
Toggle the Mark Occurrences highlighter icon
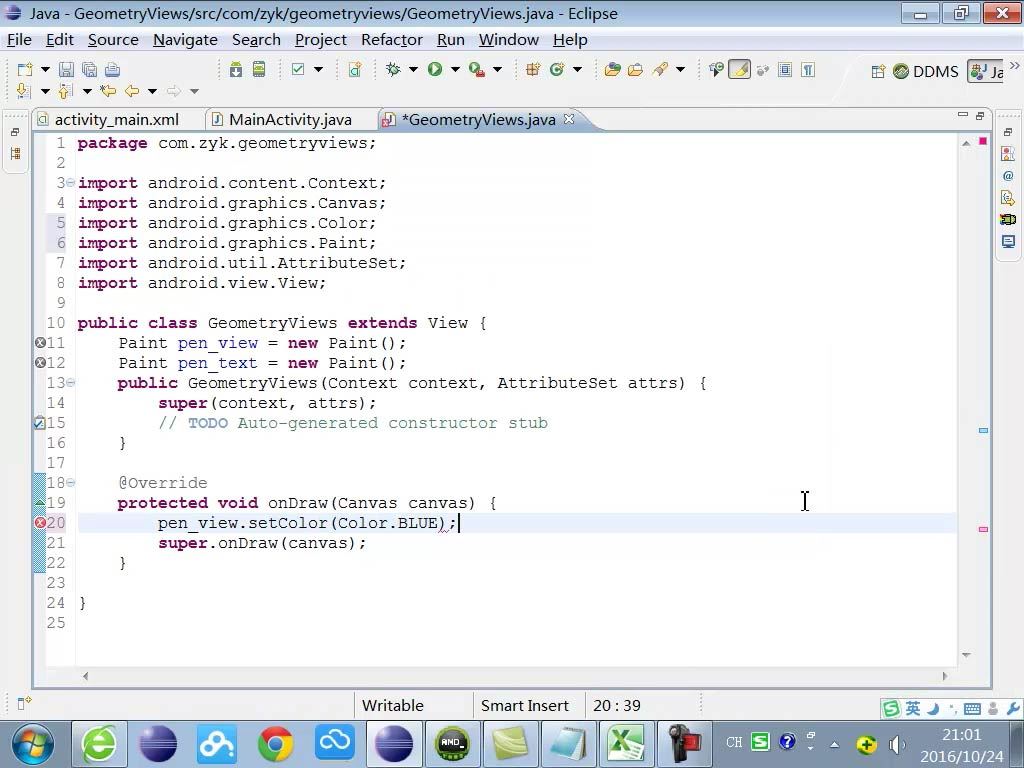coord(739,69)
